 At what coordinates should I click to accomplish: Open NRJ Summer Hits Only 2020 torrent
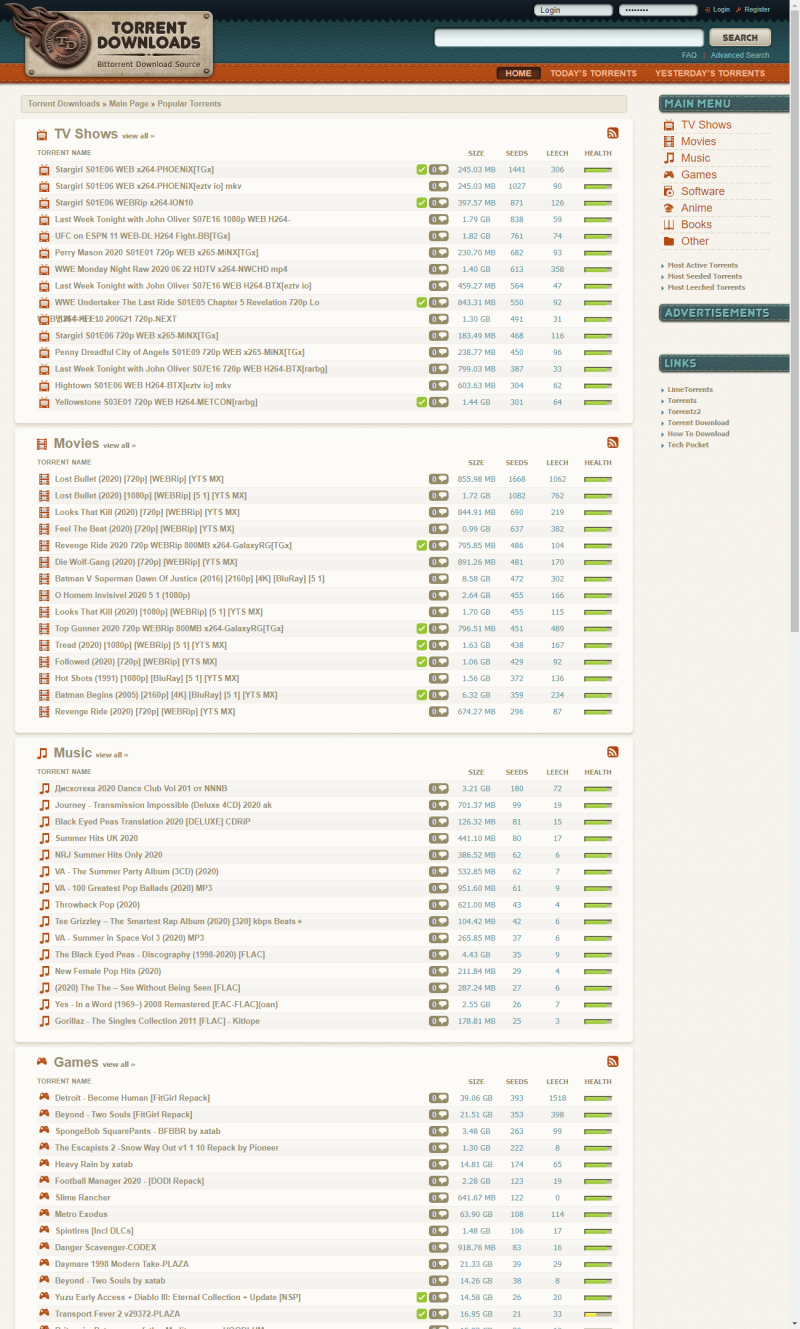[108, 855]
